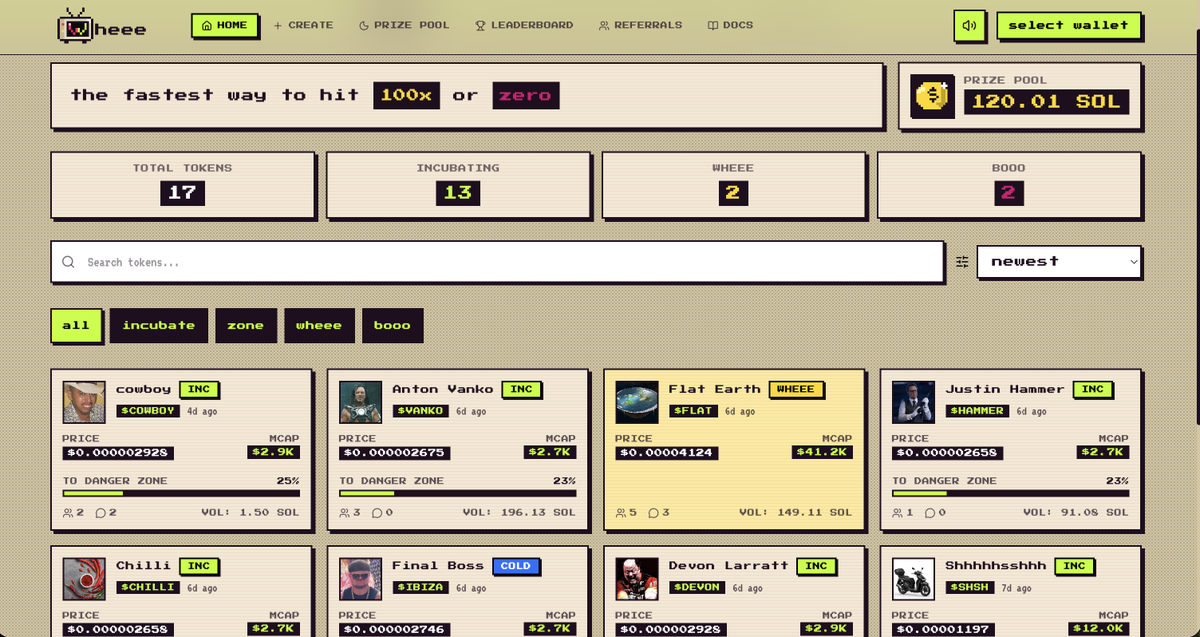
Task: Click the $HAMMER ticker tag
Action: point(977,411)
